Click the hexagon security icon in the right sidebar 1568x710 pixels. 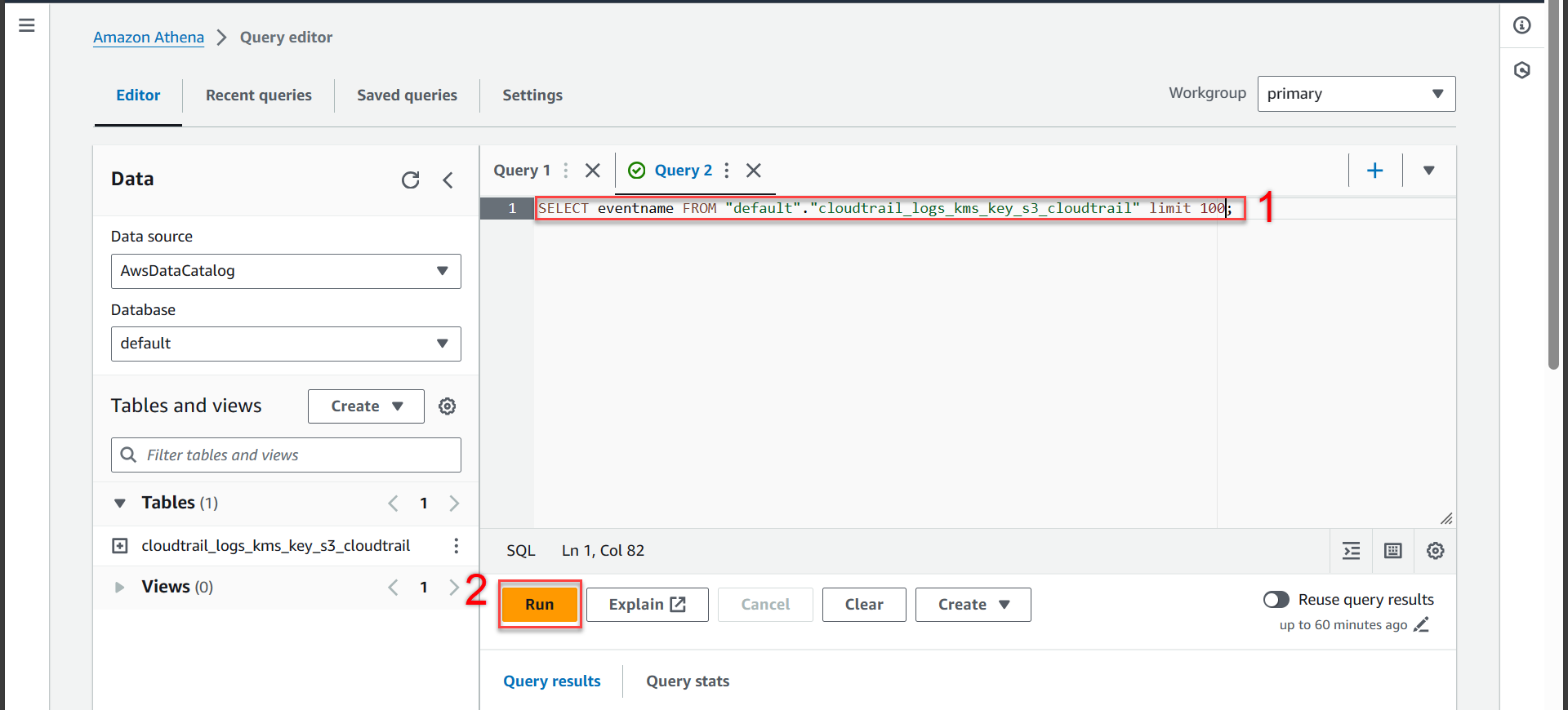[1522, 70]
